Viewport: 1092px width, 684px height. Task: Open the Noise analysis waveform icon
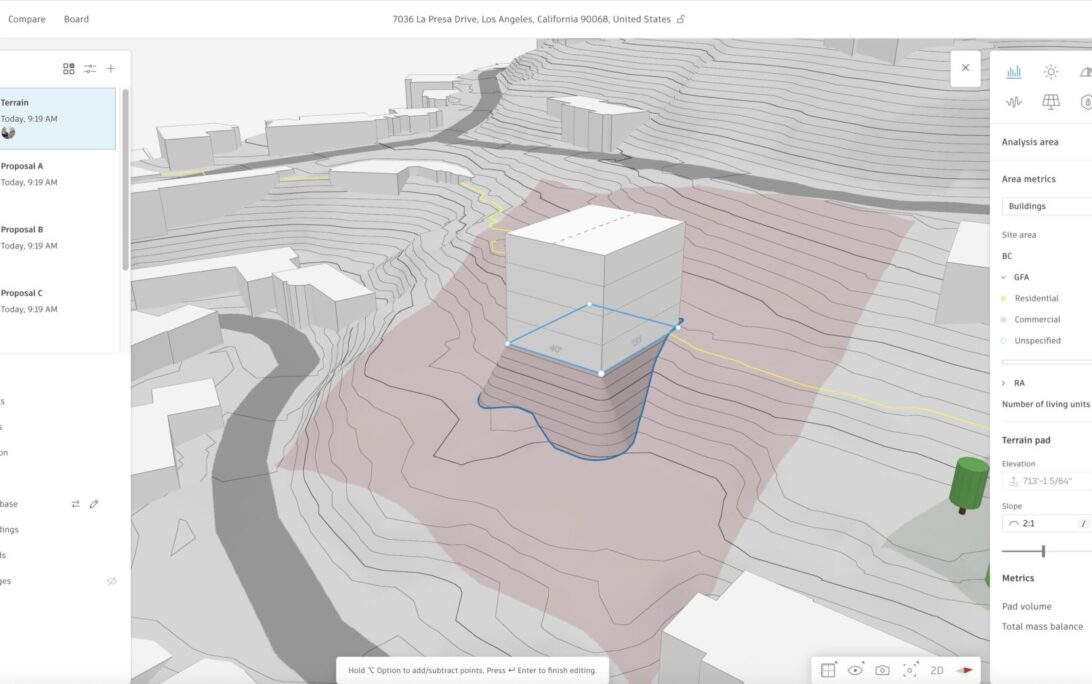point(1014,102)
